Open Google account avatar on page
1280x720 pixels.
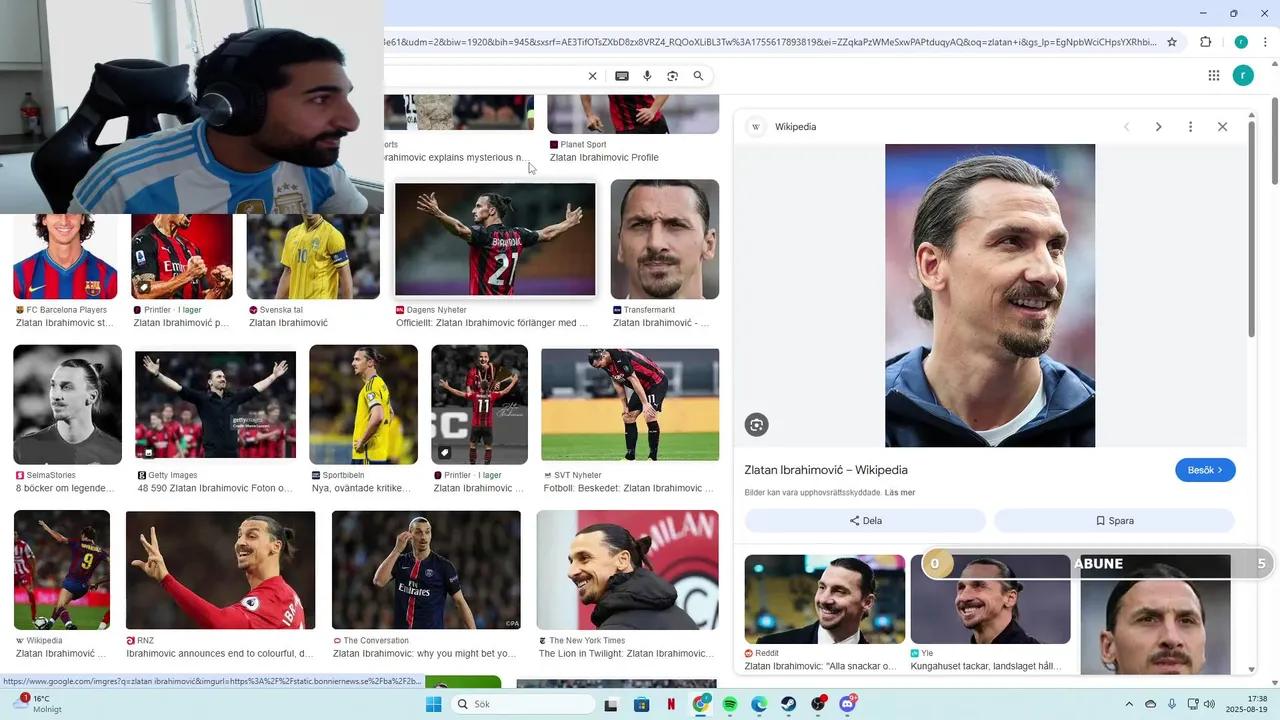tap(1243, 75)
